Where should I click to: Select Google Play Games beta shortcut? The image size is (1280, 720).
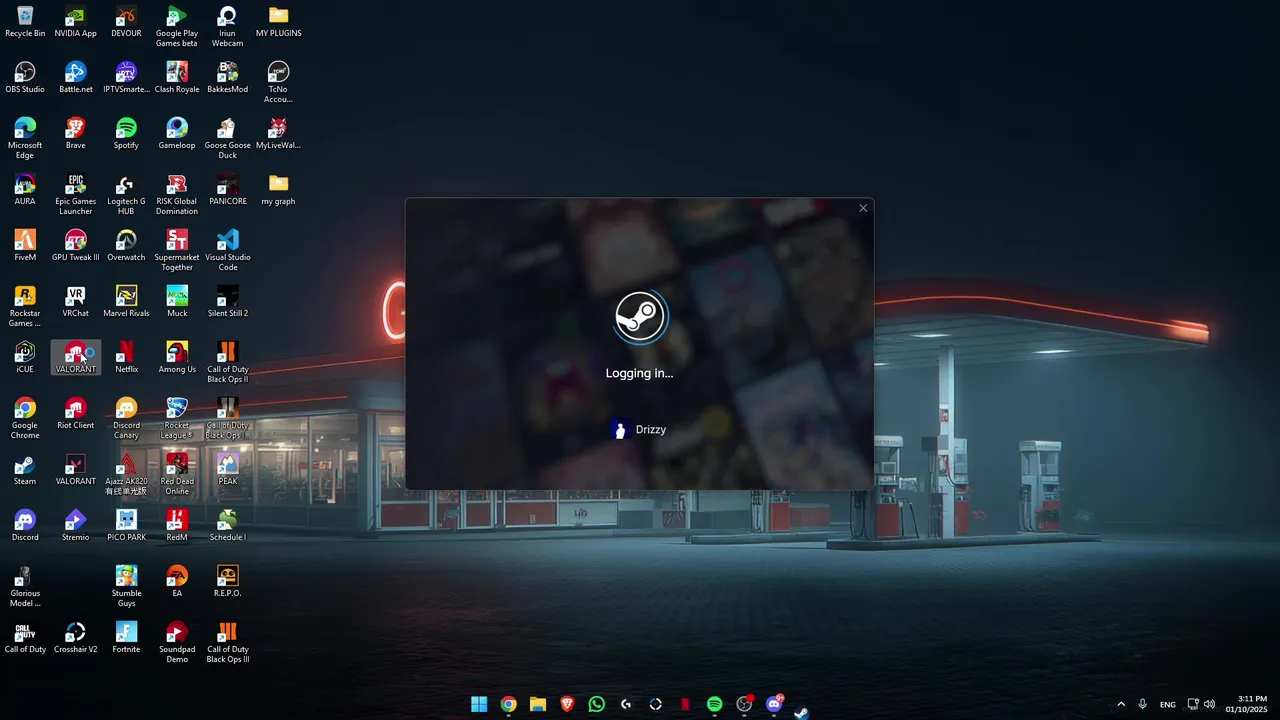[177, 27]
